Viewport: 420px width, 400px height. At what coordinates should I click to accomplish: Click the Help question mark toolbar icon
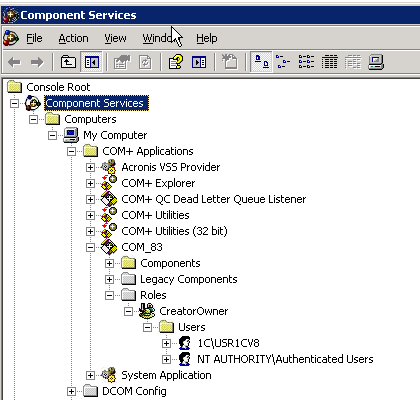[x=176, y=62]
